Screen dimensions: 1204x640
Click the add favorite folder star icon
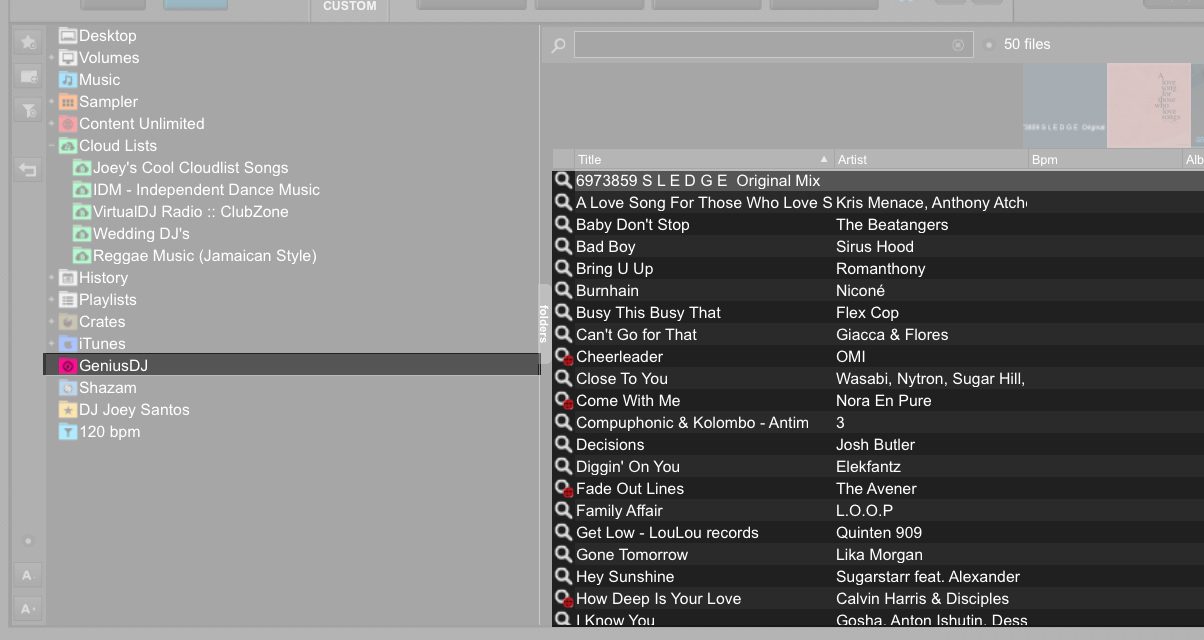pyautogui.click(x=28, y=43)
